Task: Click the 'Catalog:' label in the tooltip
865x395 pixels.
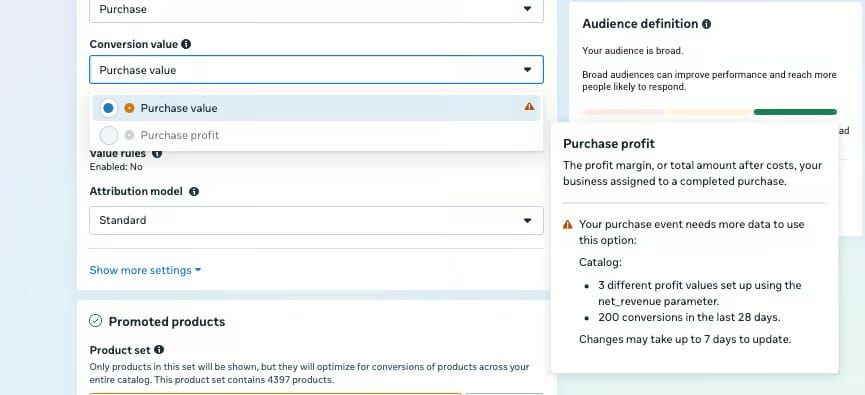Action: click(600, 263)
